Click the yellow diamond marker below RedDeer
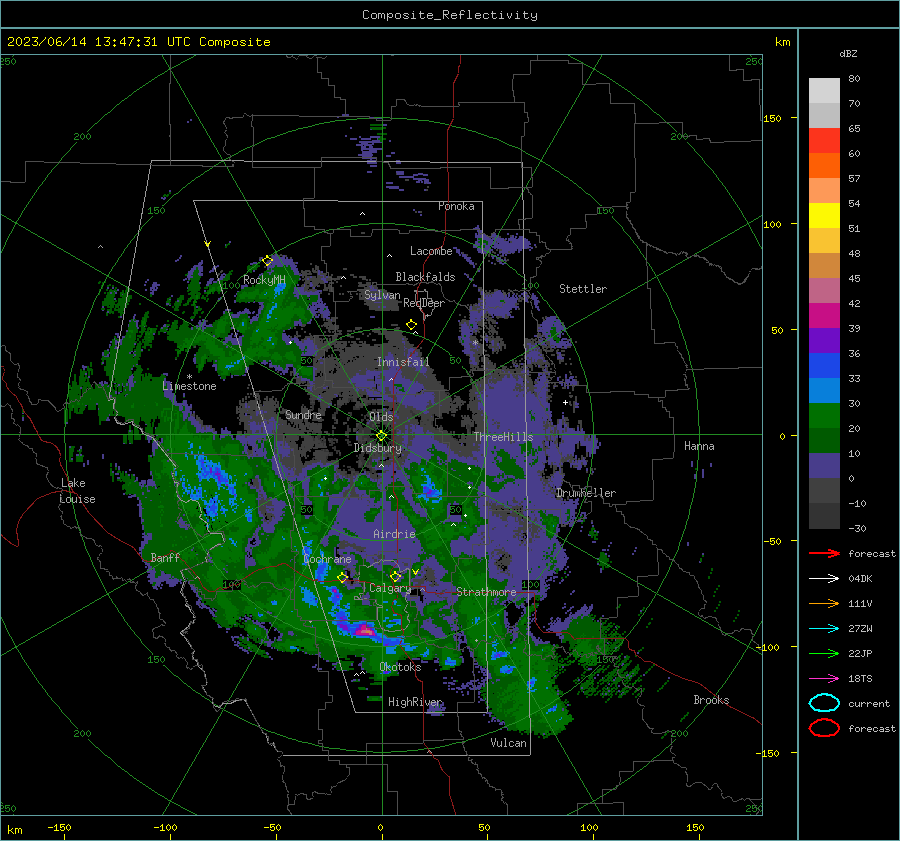 tap(412, 325)
